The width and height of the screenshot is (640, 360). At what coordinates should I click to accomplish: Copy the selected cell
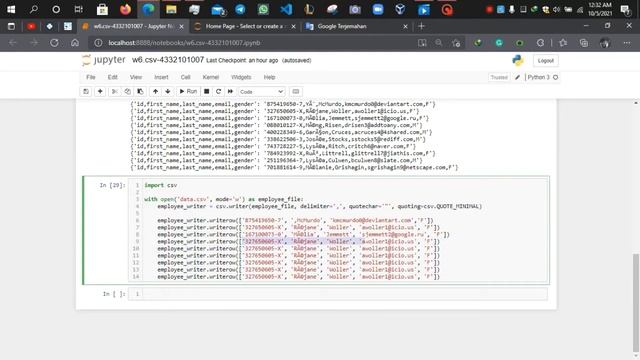[127, 91]
